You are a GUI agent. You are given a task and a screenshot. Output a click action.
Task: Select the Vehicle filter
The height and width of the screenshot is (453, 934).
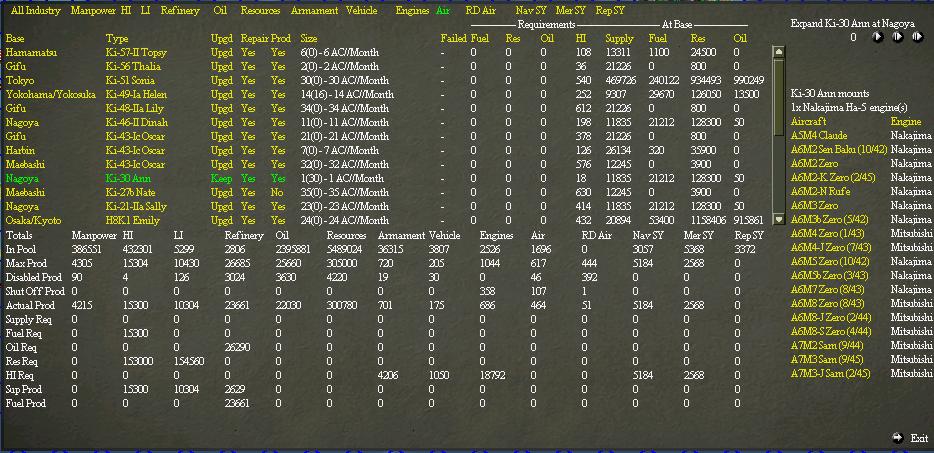coord(361,10)
